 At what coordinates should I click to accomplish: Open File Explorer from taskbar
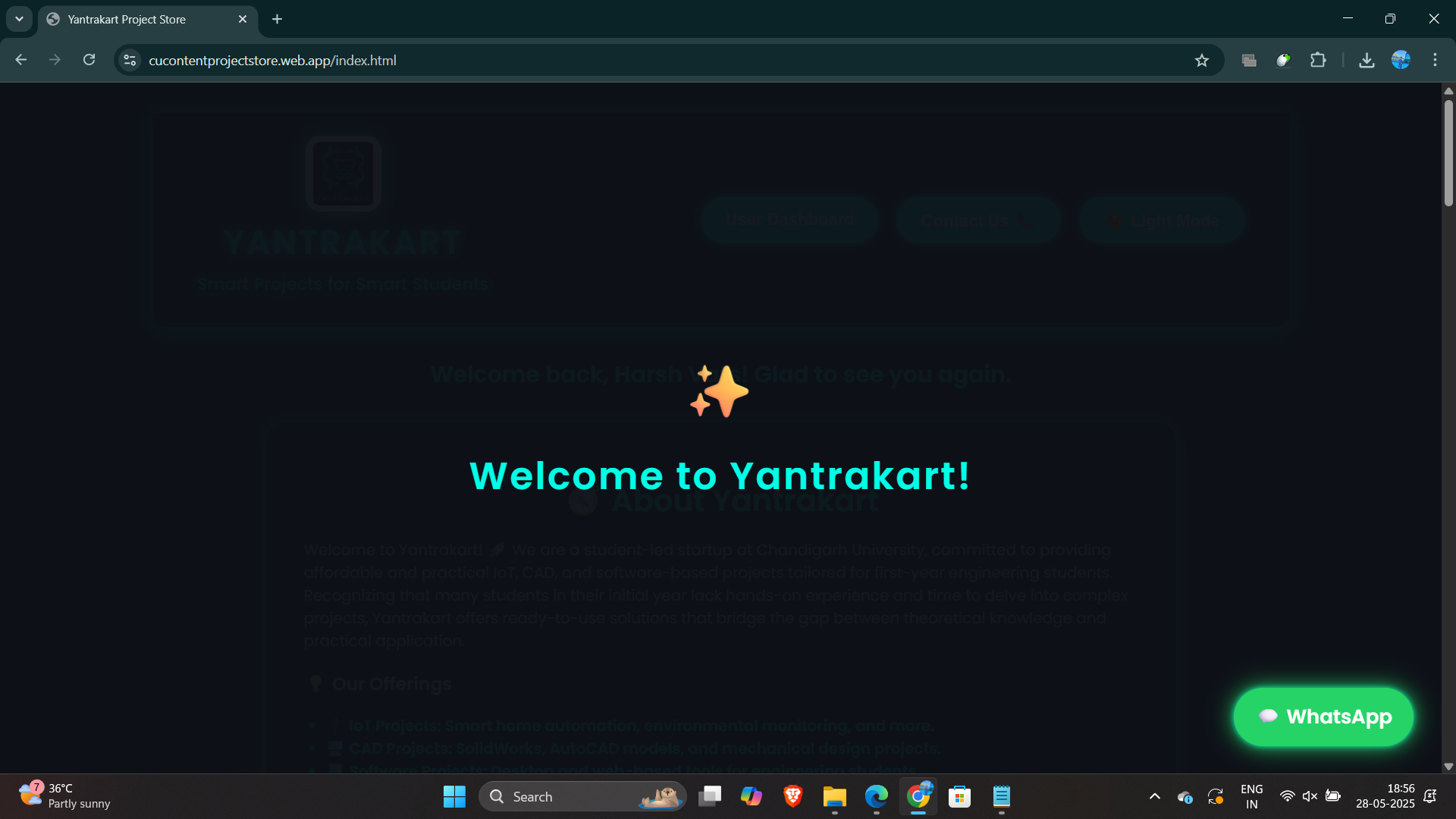[834, 796]
